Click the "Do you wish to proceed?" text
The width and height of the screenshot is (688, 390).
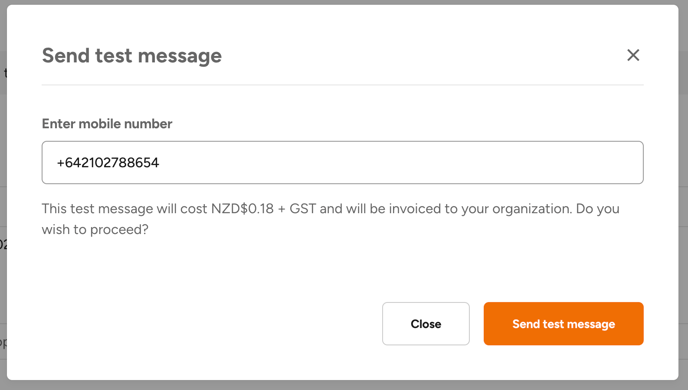tap(330, 219)
